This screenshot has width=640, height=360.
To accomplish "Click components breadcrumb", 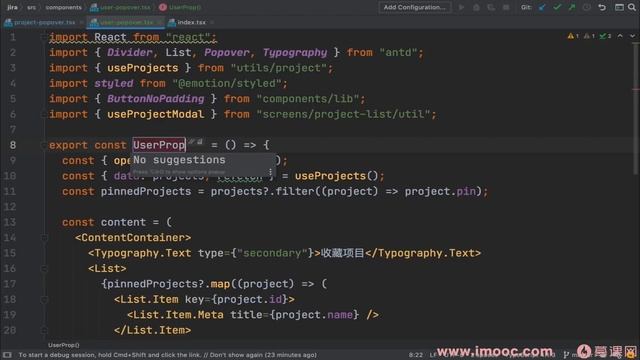I will pos(63,7).
